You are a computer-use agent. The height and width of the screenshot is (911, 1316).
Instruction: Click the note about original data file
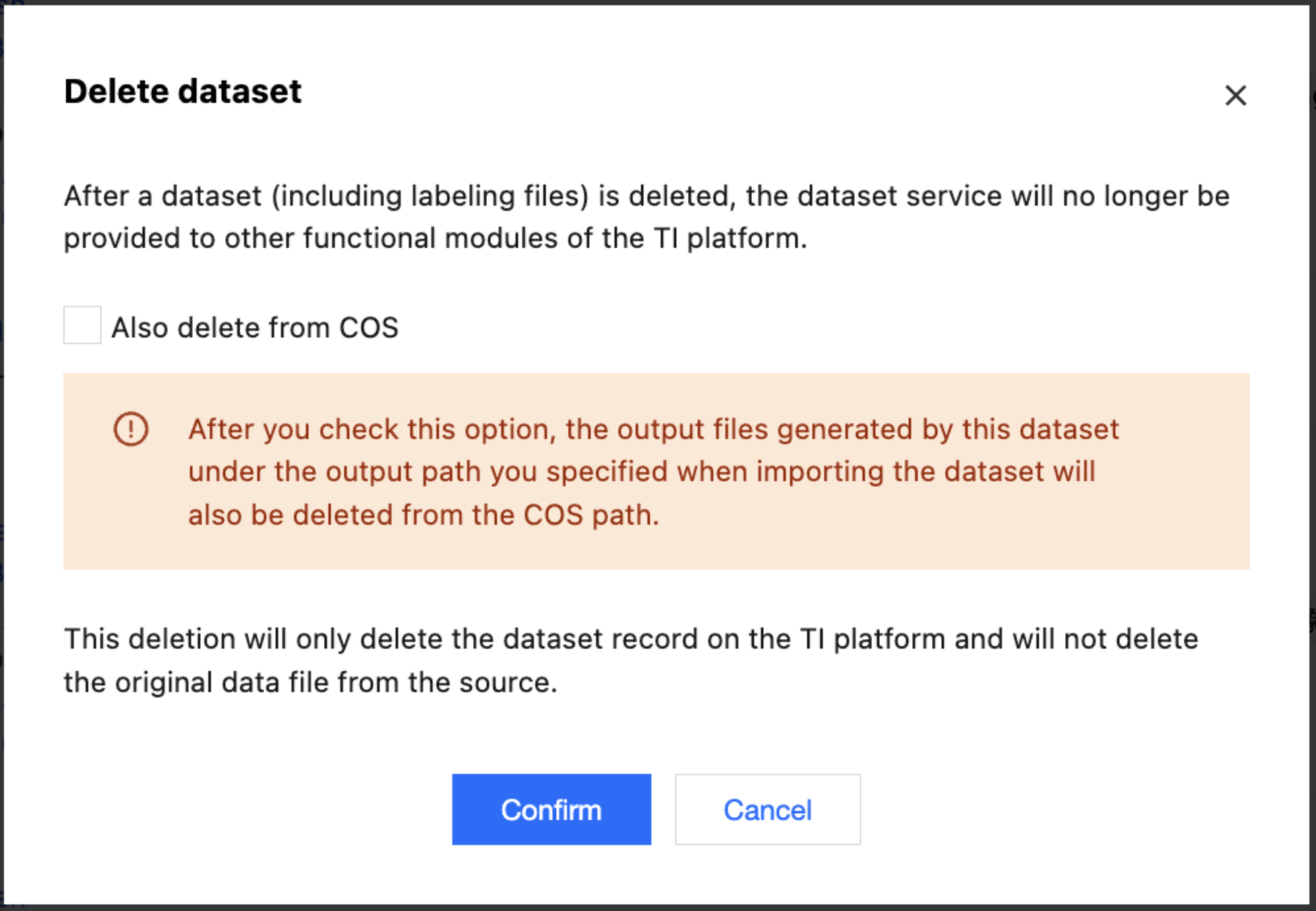(630, 660)
